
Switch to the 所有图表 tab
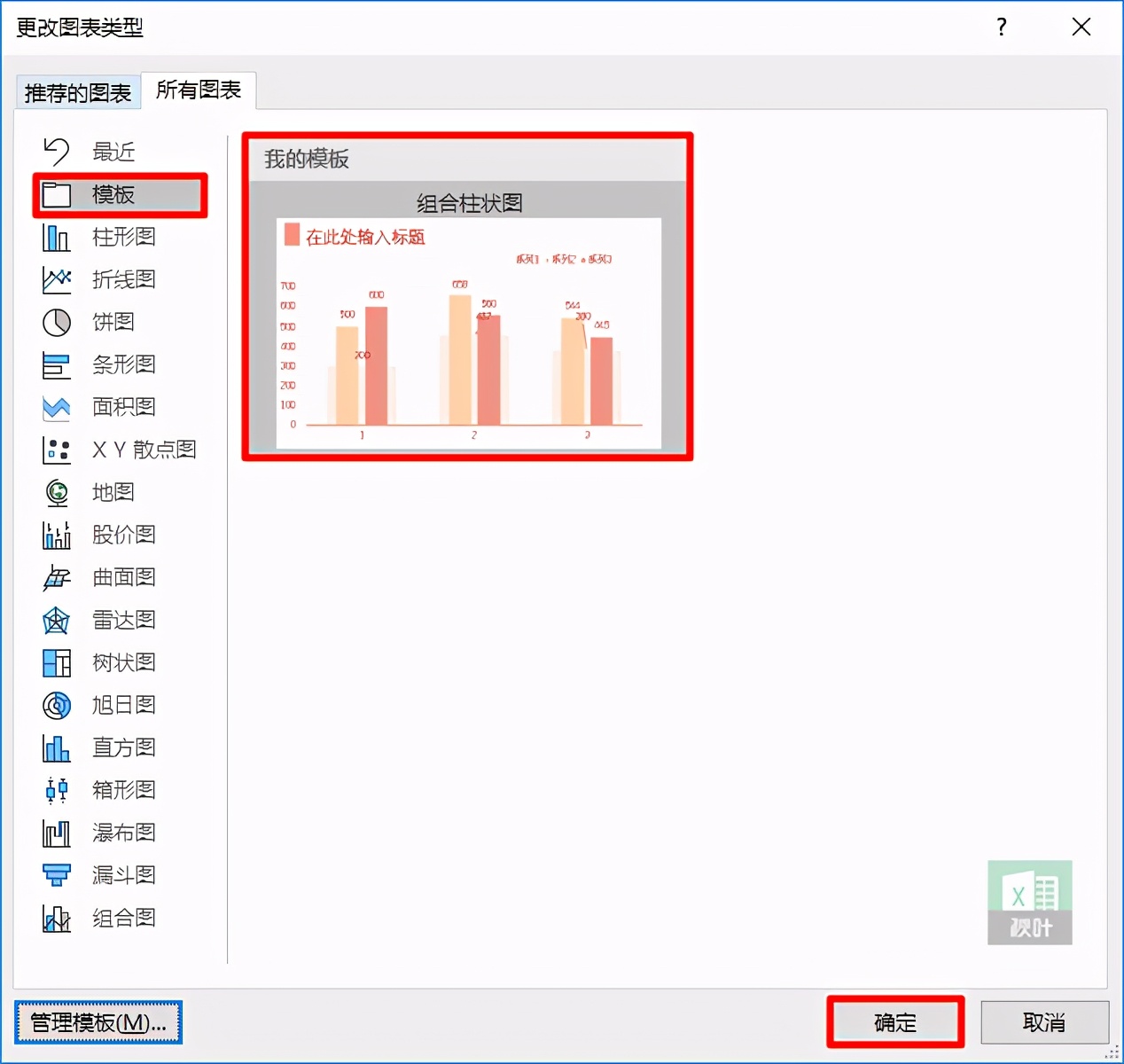(x=199, y=90)
